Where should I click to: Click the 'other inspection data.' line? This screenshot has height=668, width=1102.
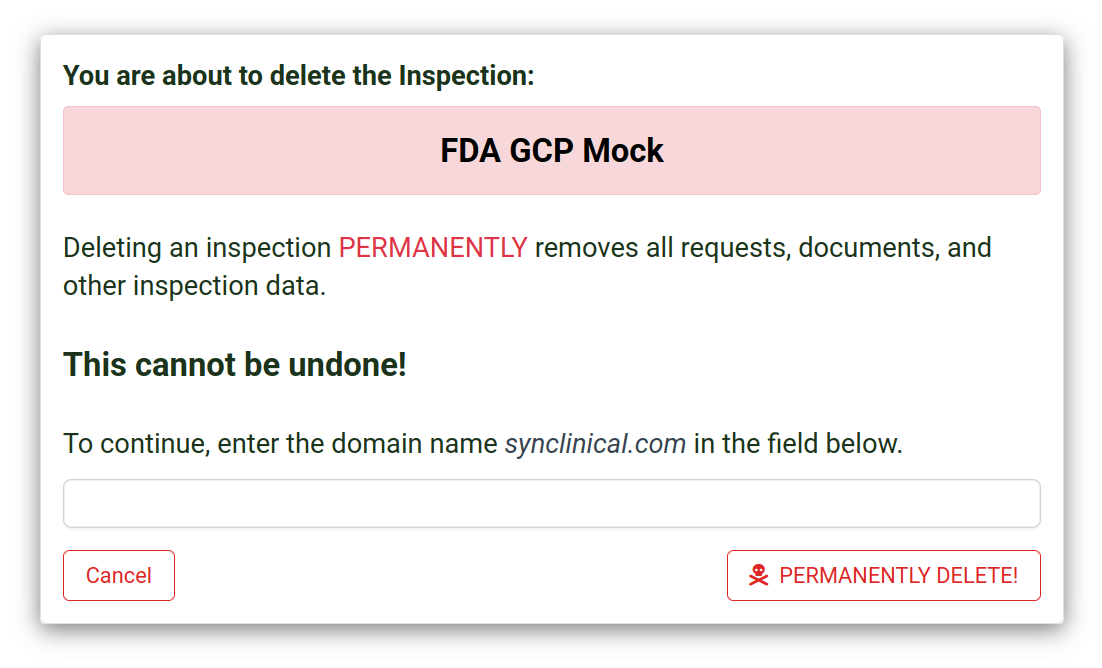tap(194, 286)
